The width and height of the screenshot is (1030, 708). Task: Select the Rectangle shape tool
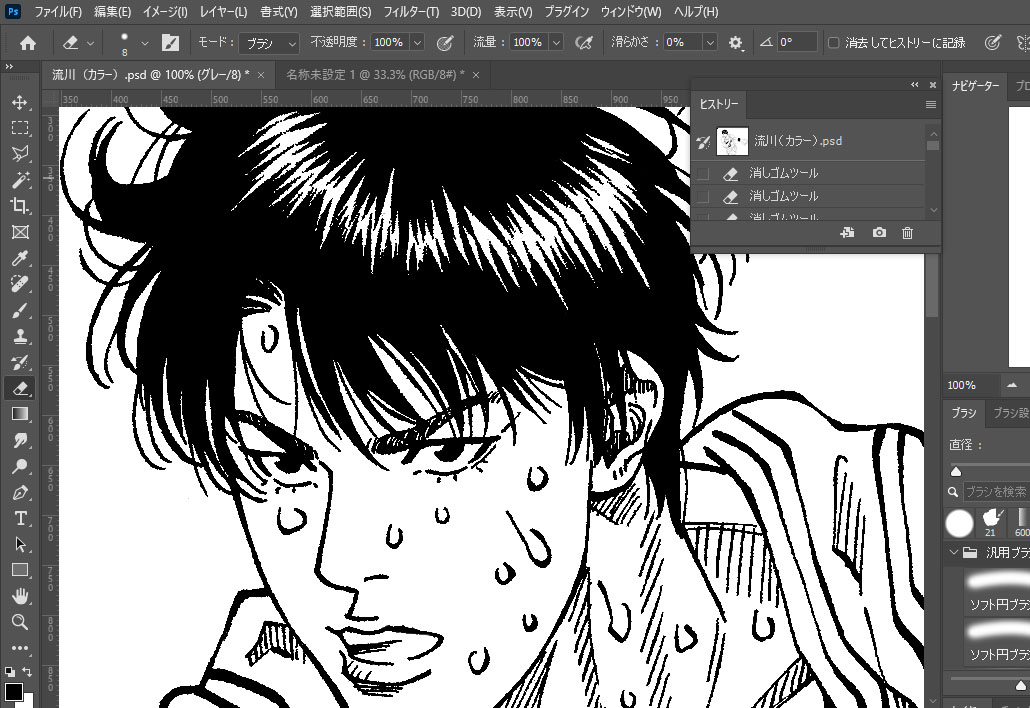(20, 570)
